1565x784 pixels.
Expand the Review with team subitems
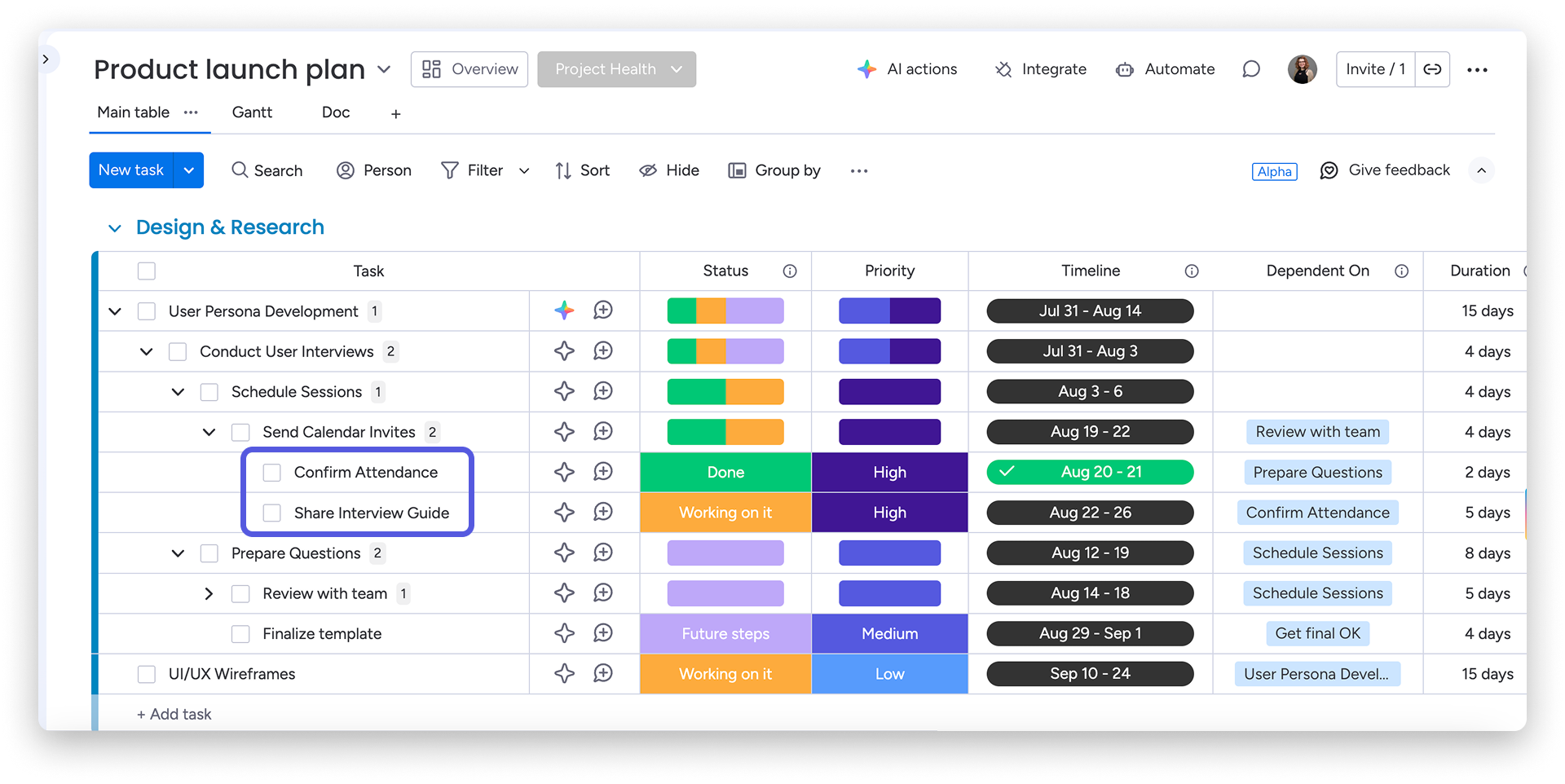tap(209, 593)
